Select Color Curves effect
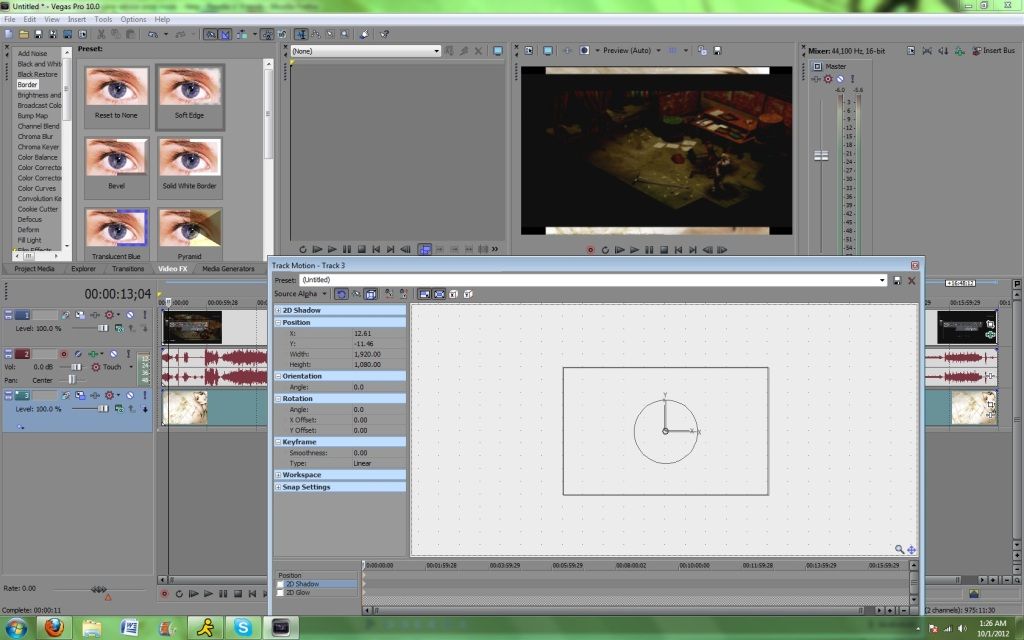Viewport: 1024px width, 640px height. [37, 188]
